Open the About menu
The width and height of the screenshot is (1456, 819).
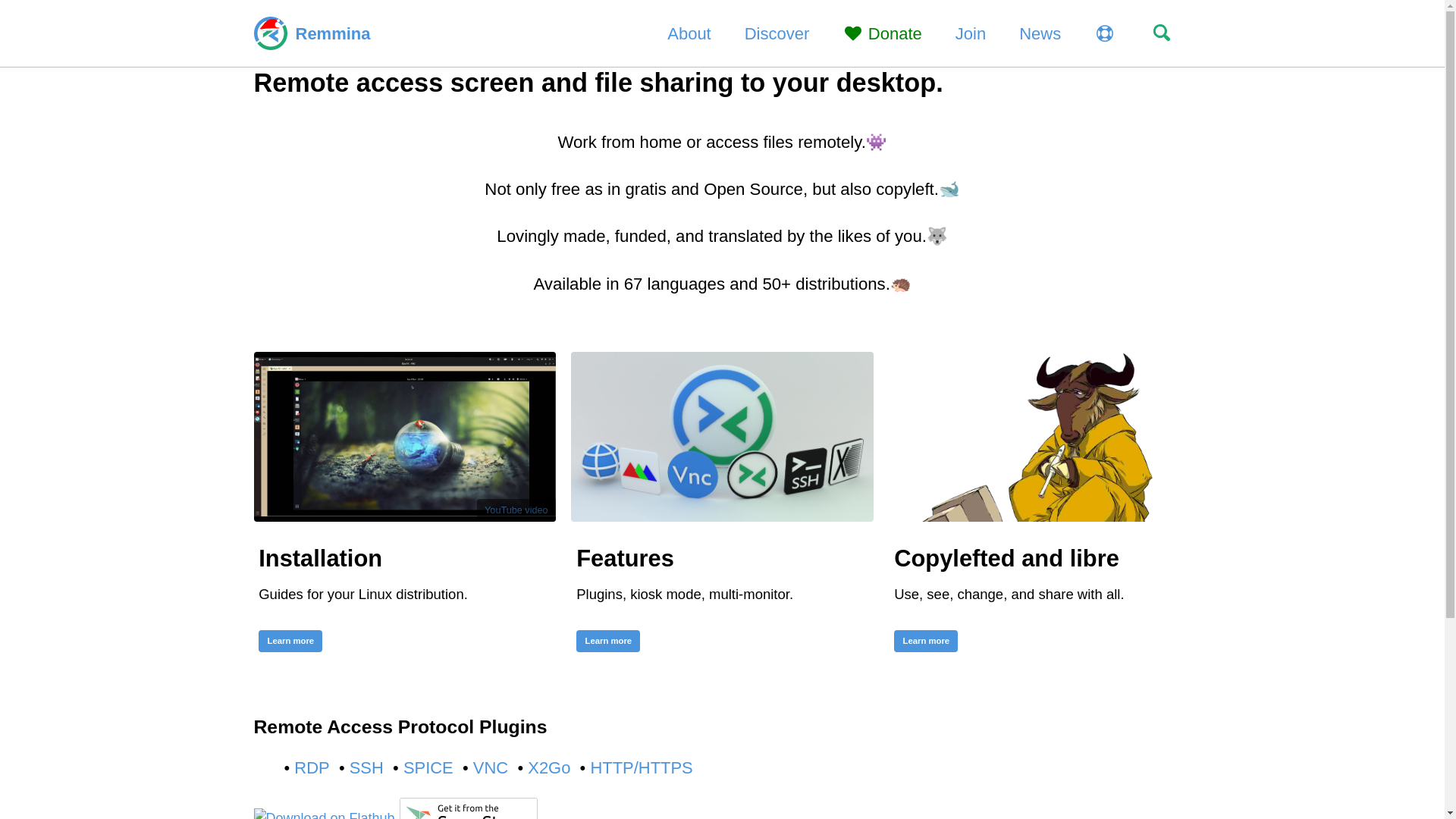(x=689, y=33)
